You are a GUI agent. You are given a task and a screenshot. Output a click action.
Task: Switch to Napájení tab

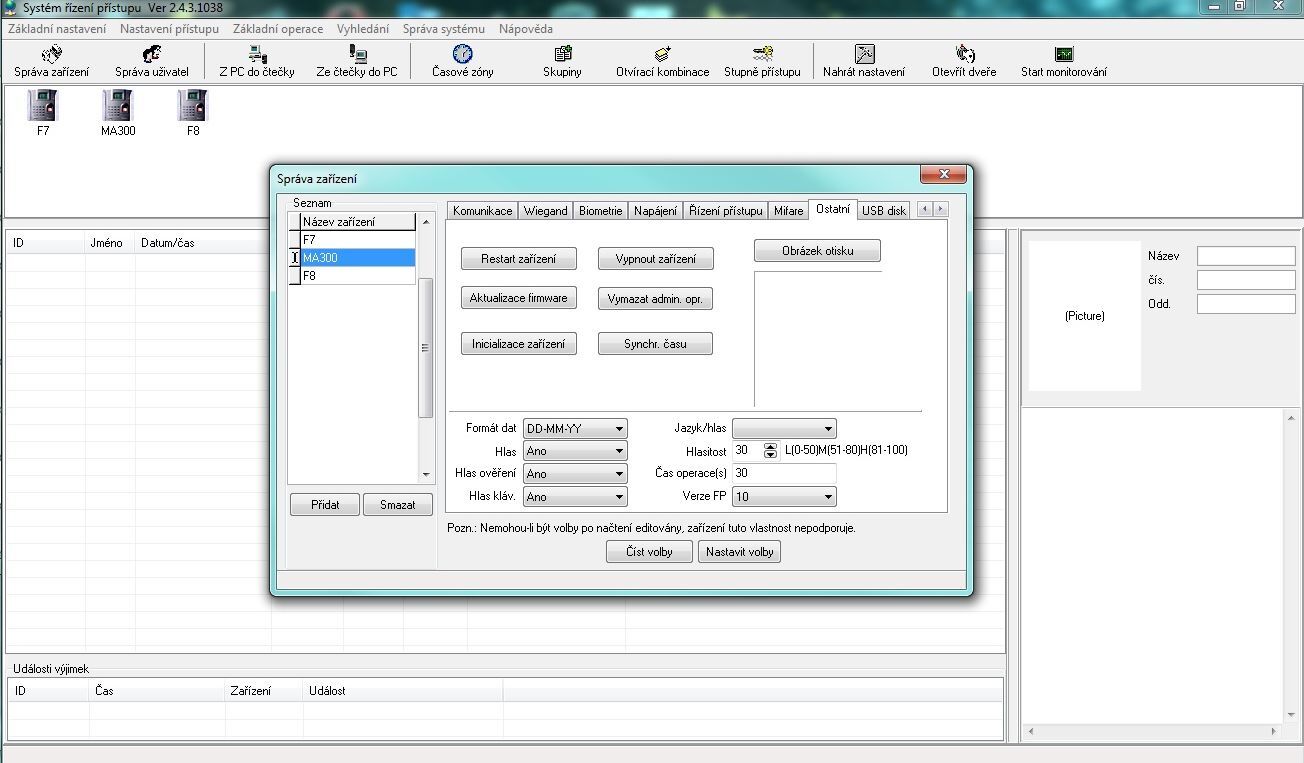coord(655,211)
